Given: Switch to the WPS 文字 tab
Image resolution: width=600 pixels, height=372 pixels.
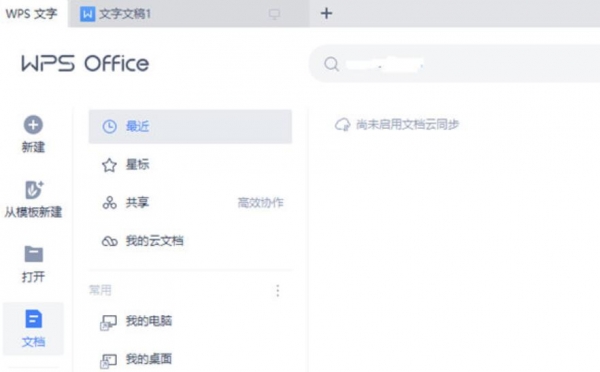Looking at the screenshot, I should click(x=31, y=14).
